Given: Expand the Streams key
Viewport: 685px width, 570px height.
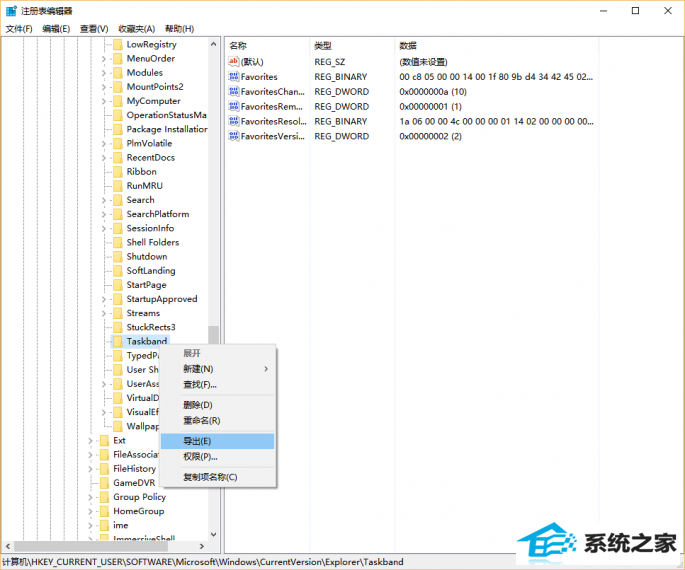Looking at the screenshot, I should point(104,313).
